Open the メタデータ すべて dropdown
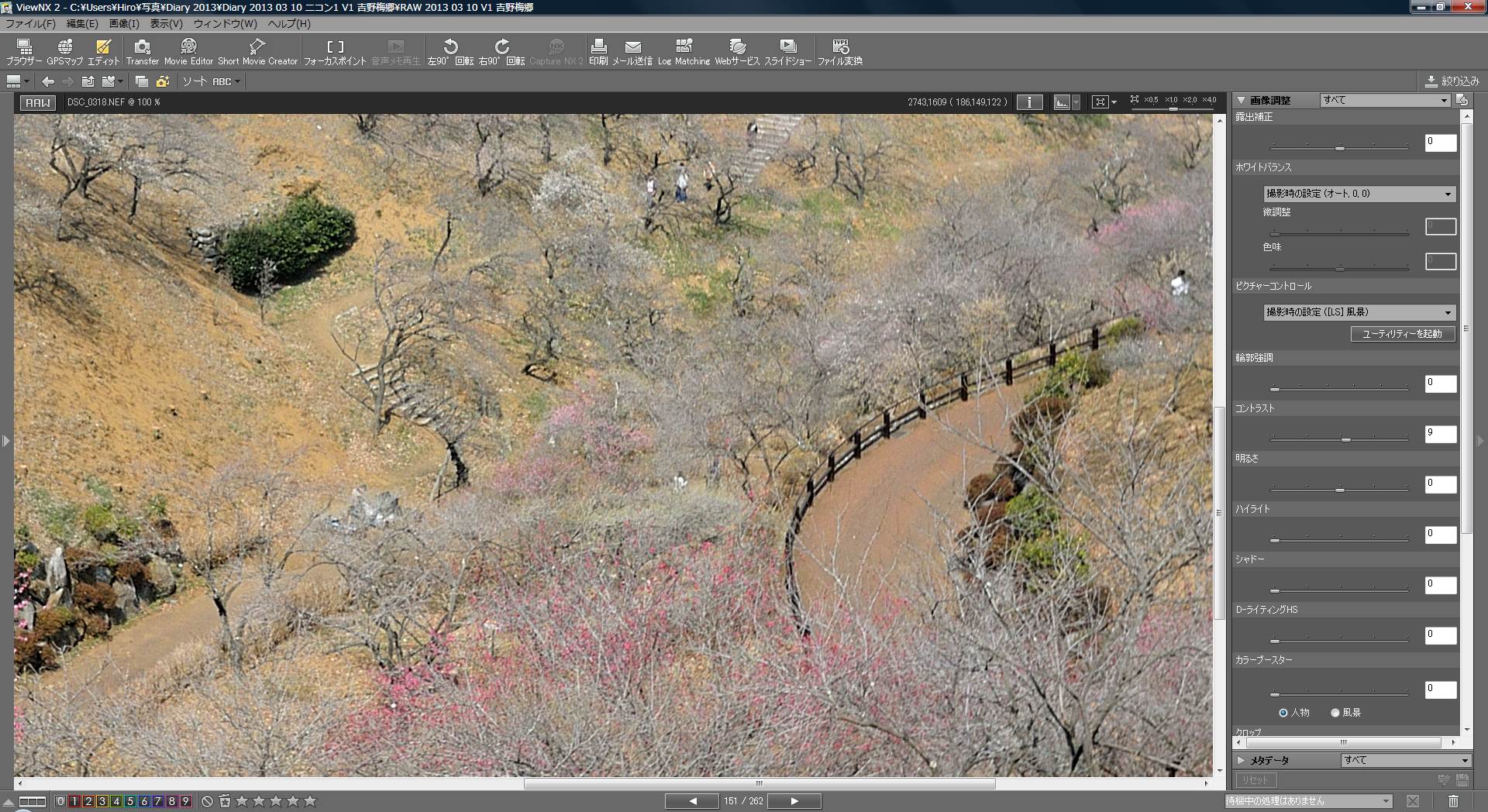Image resolution: width=1488 pixels, height=812 pixels. [x=1406, y=760]
